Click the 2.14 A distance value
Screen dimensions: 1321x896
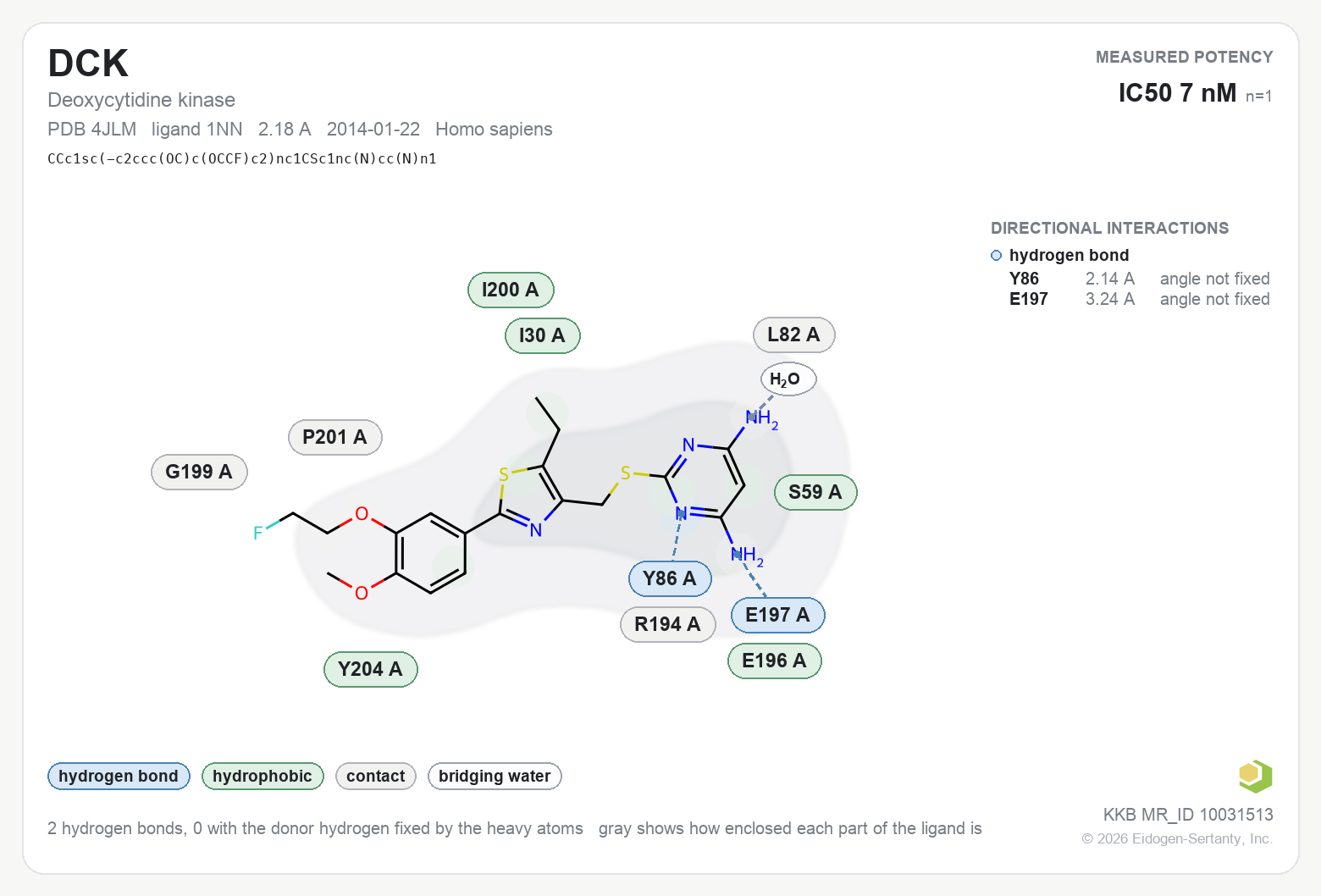(x=1110, y=279)
